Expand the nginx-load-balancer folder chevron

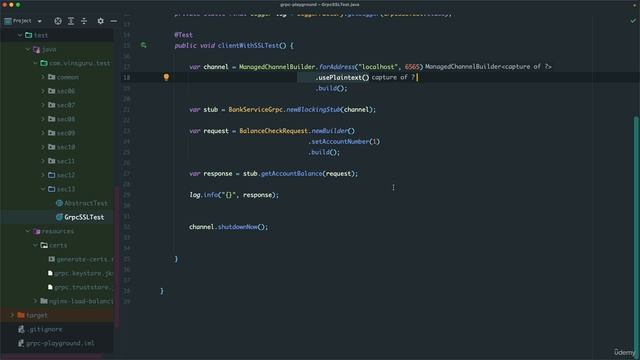pos(36,301)
